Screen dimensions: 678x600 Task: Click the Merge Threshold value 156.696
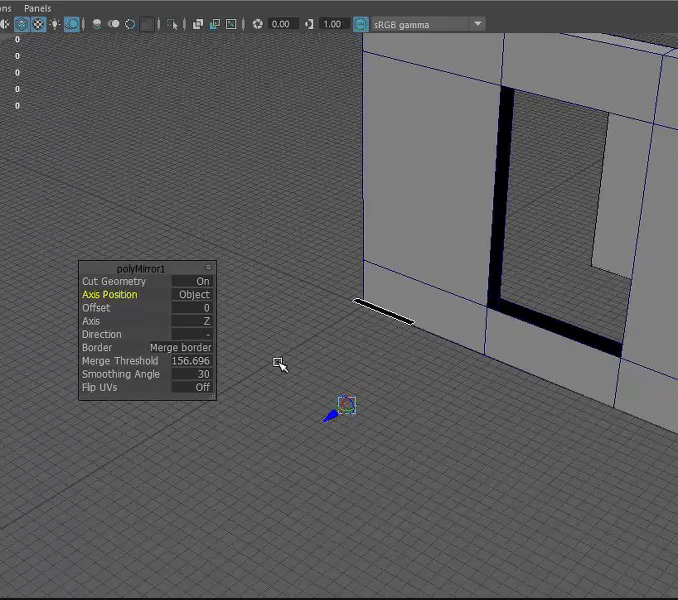(192, 361)
